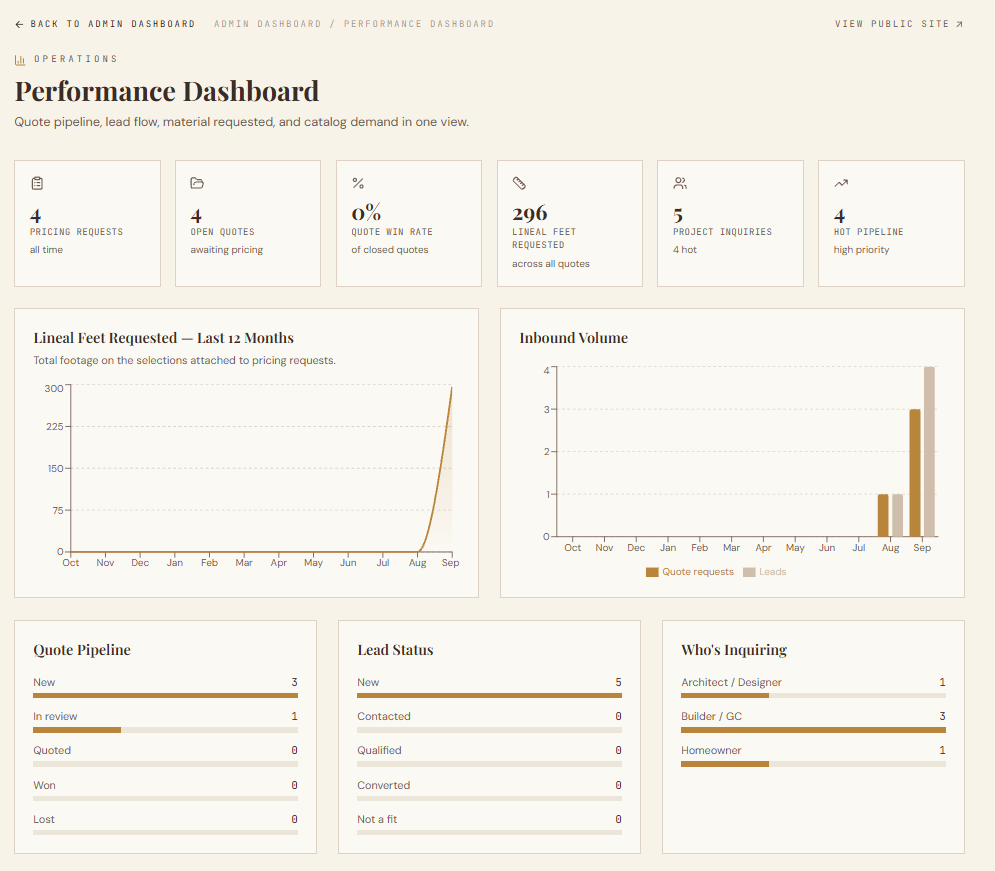Viewport: 995px width, 871px height.
Task: Click the 'of closed quotes' text
Action: click(x=390, y=250)
